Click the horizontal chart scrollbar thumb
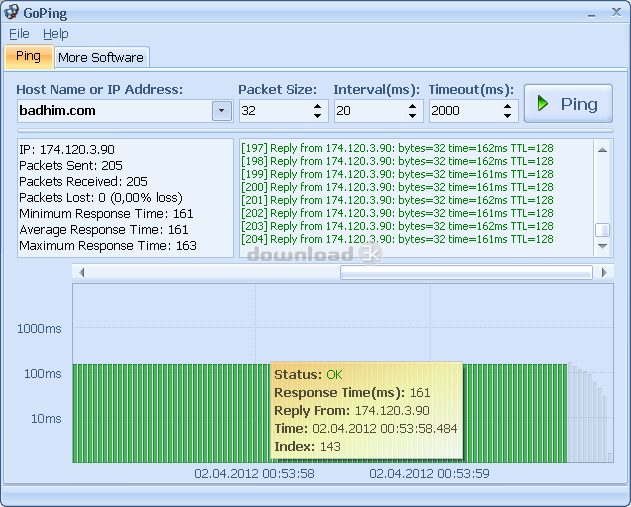Image resolution: width=631 pixels, height=507 pixels. 466,272
